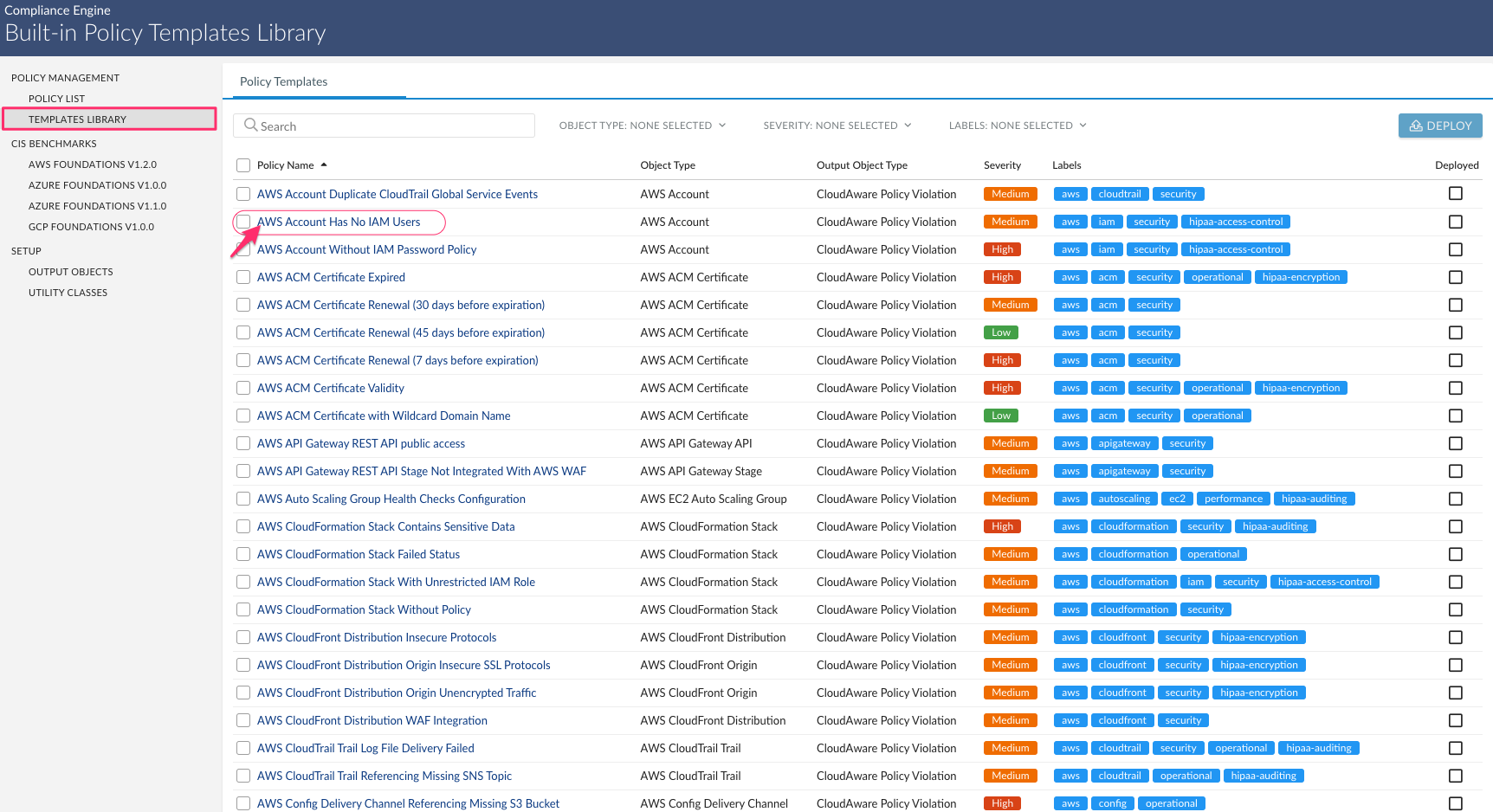Click the config label tag
Viewport: 1493px width, 812px height.
tap(1112, 804)
